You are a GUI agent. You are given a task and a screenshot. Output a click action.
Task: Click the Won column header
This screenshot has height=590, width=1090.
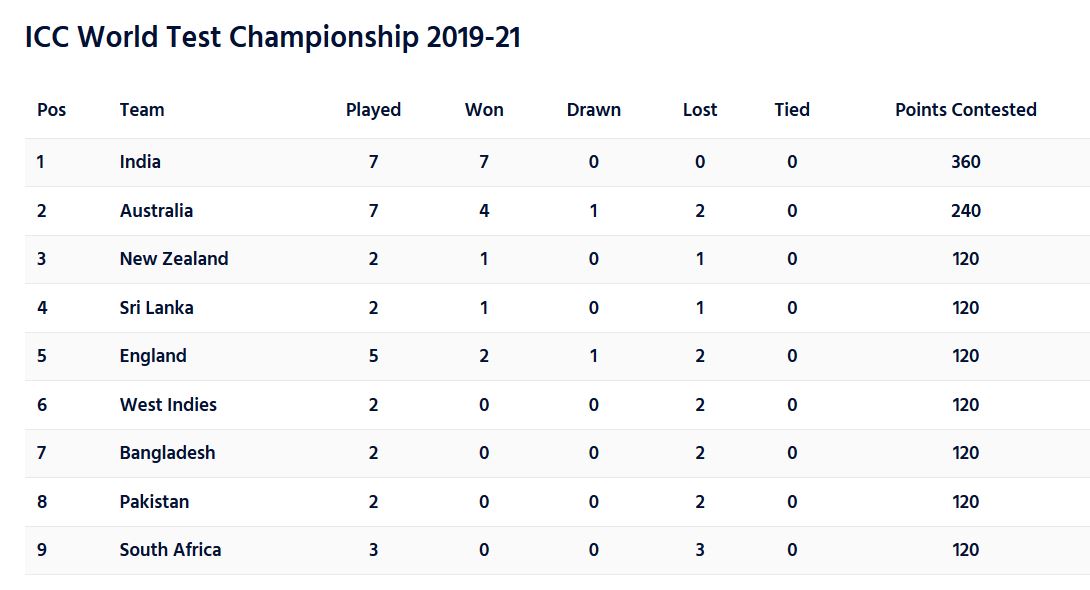click(484, 110)
